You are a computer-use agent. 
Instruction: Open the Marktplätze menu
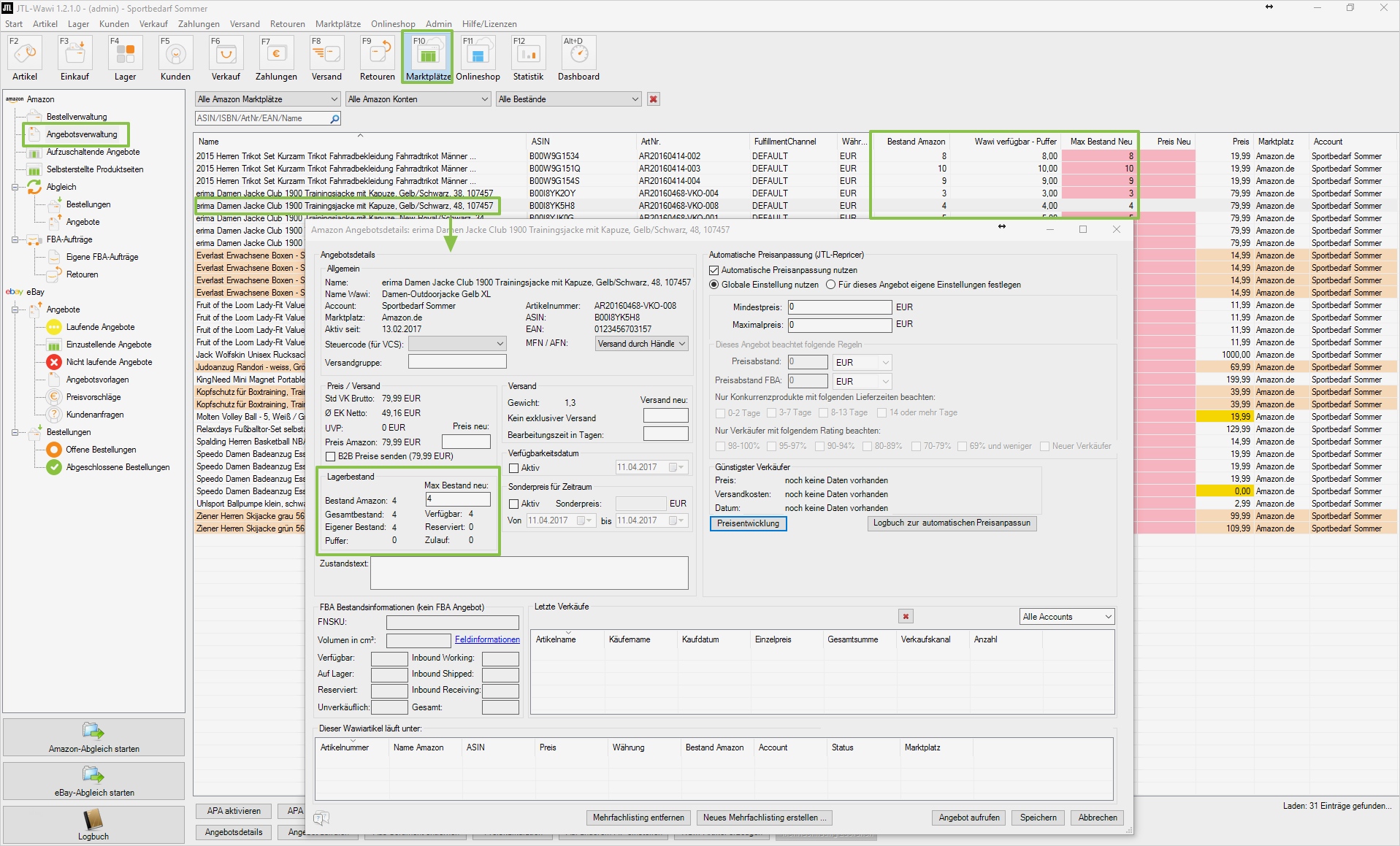click(337, 24)
